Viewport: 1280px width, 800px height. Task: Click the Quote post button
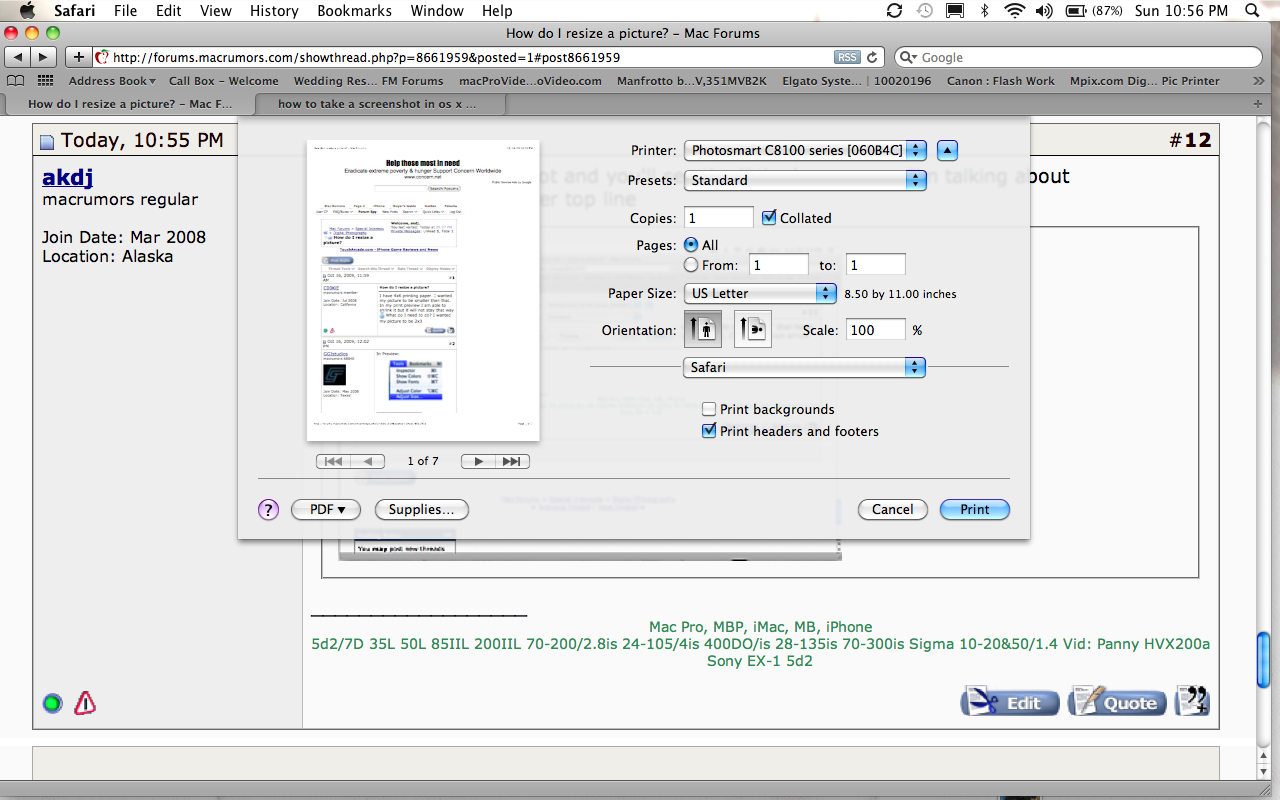point(1118,702)
